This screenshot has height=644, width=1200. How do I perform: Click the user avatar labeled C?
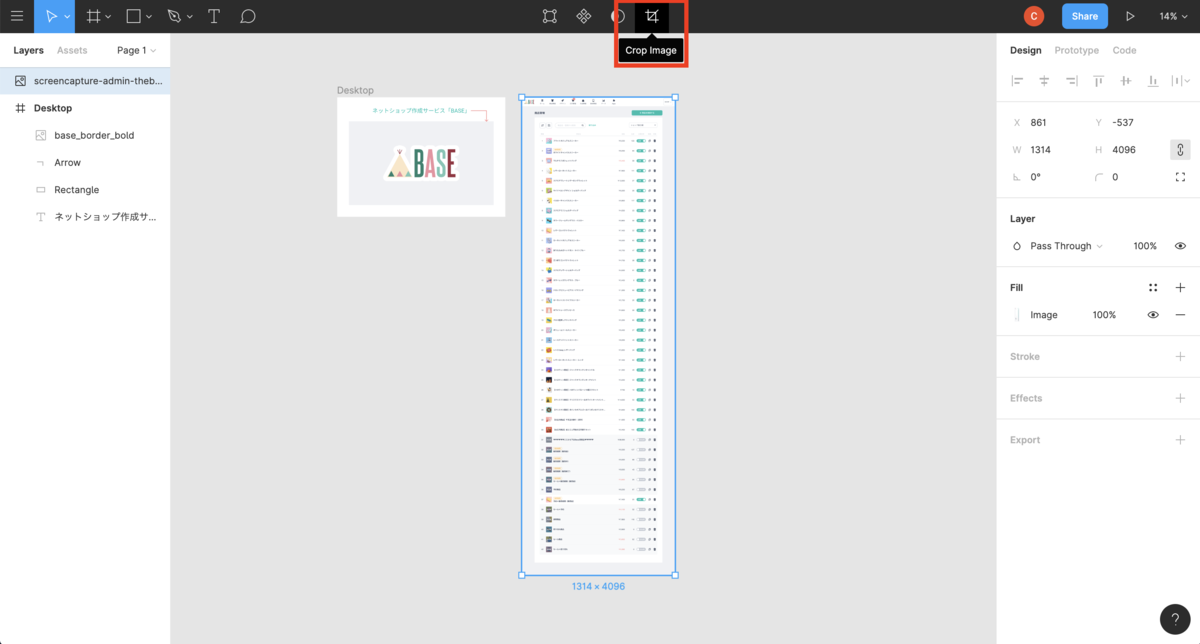click(1034, 16)
